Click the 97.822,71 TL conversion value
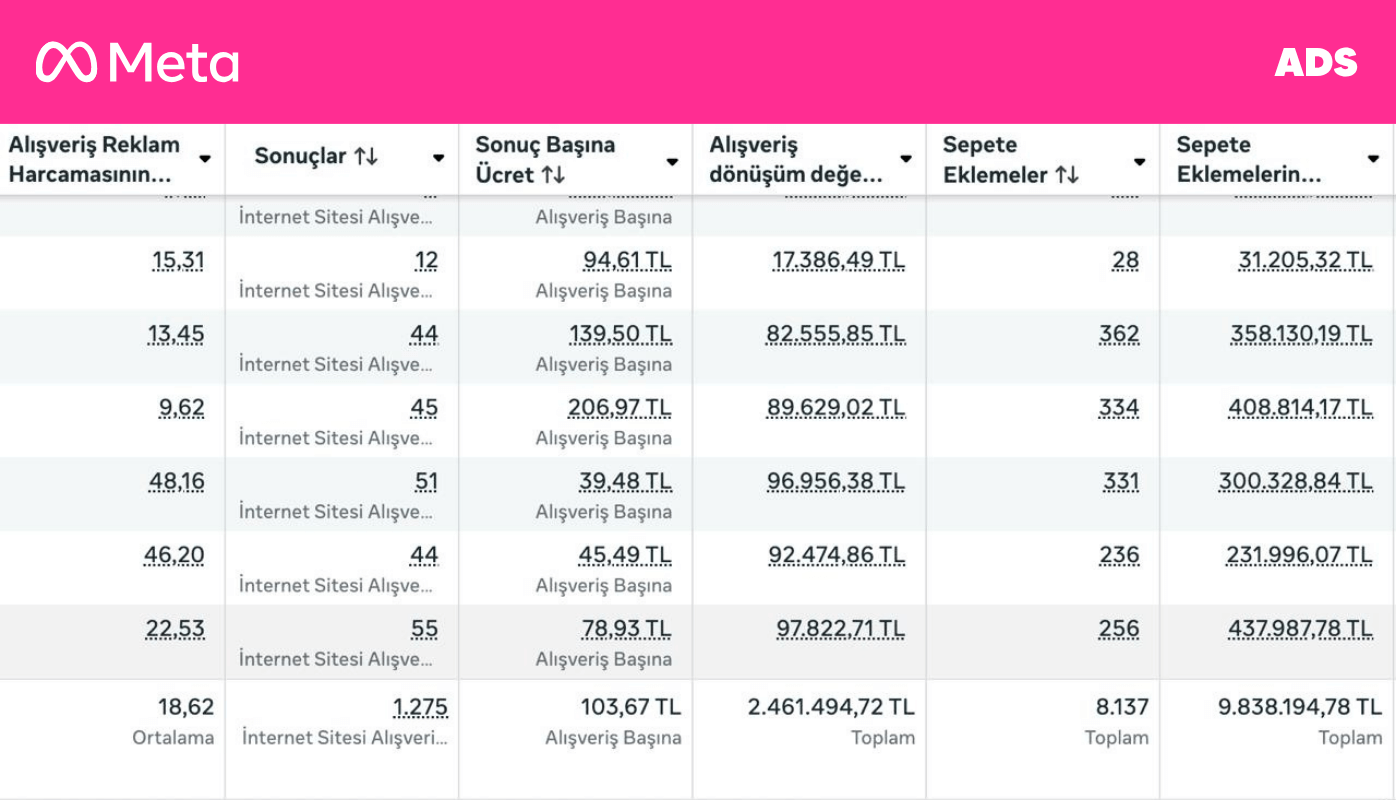 (x=840, y=629)
